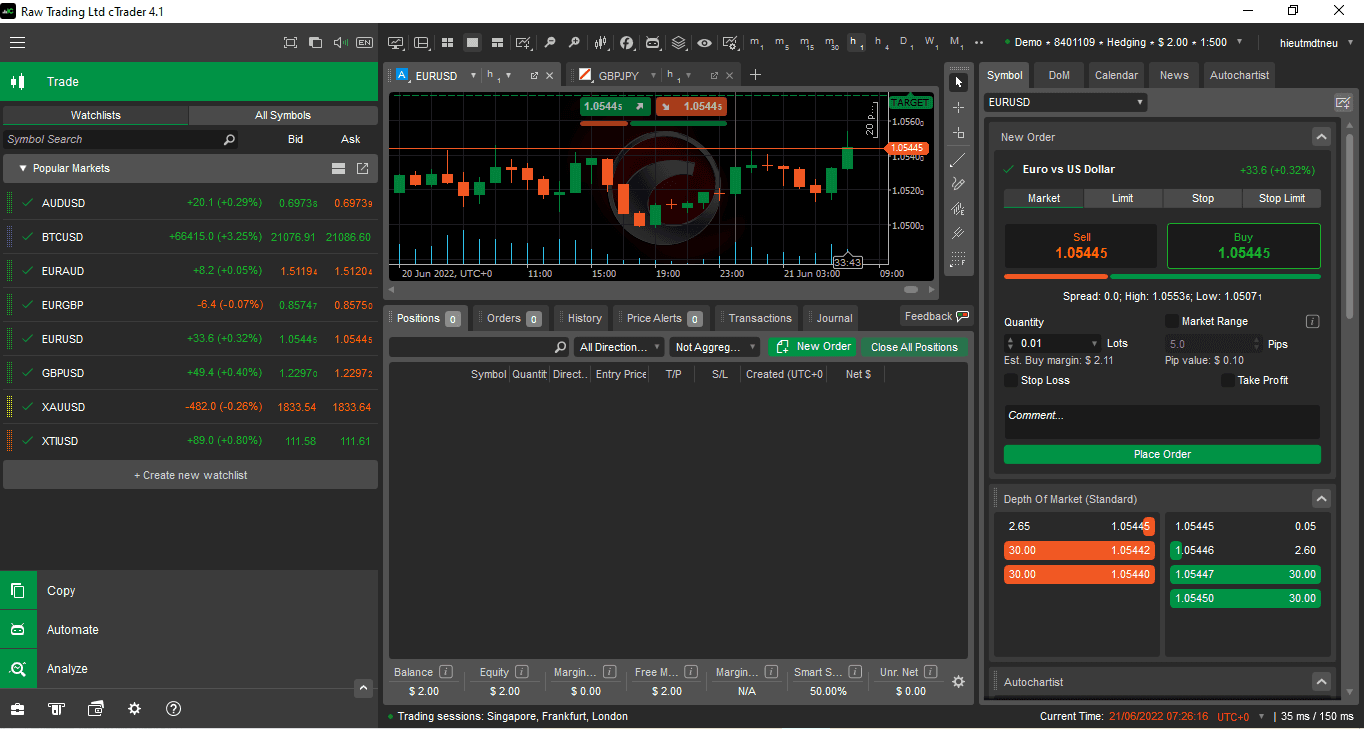Image resolution: width=1364 pixels, height=729 pixels.
Task: Click the Place Order button
Action: click(x=1162, y=454)
